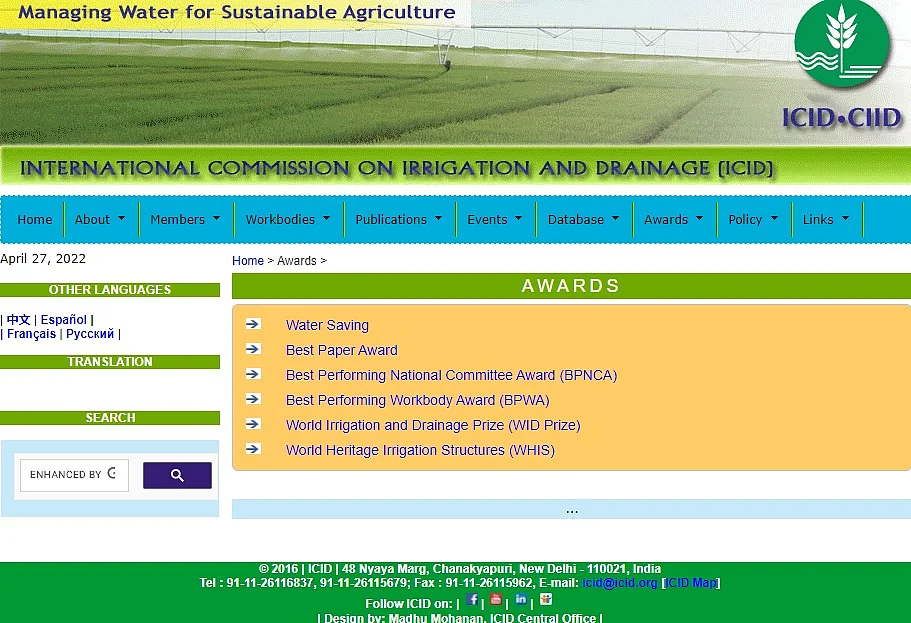Click the AWARDS section heading

coord(571,286)
